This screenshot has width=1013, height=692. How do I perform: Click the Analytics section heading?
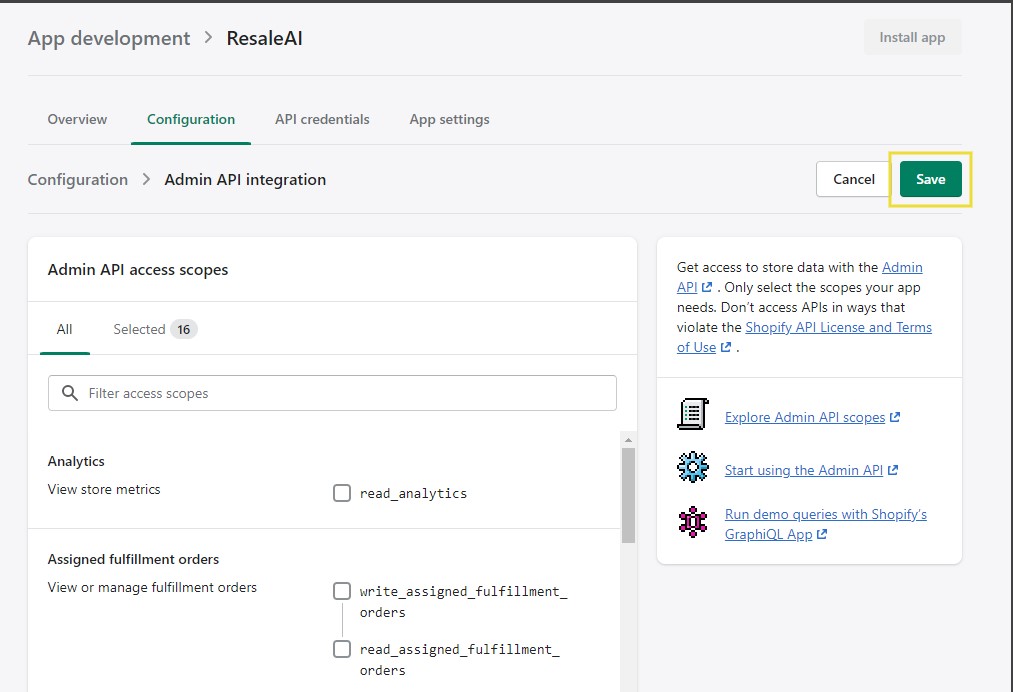click(76, 461)
